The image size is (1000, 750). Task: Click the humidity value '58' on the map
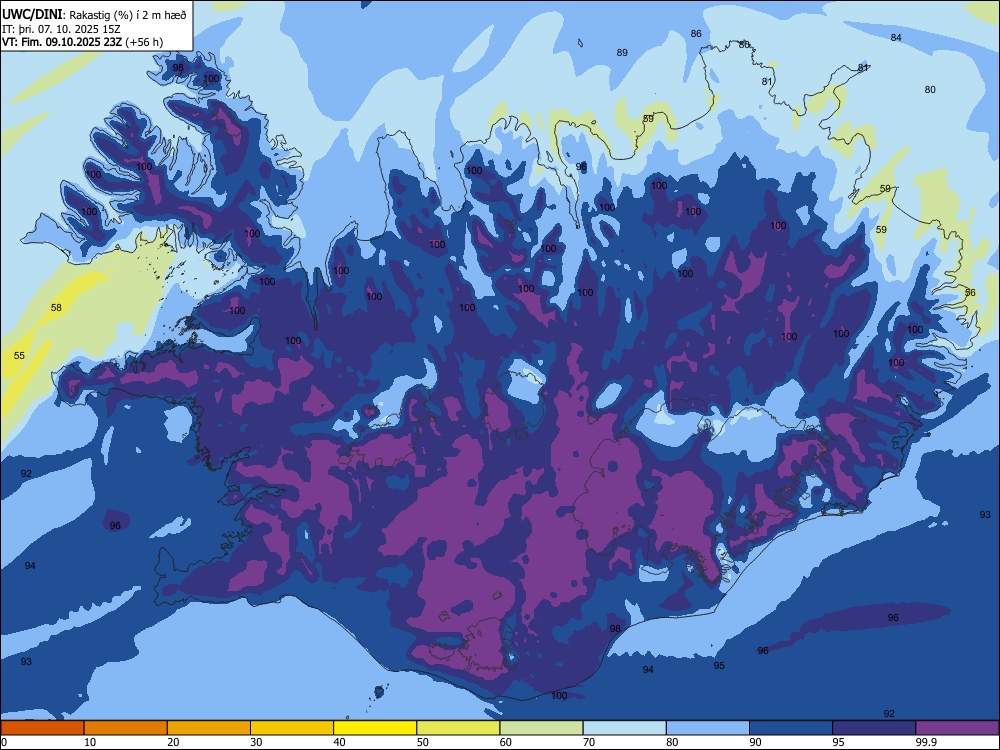click(56, 307)
